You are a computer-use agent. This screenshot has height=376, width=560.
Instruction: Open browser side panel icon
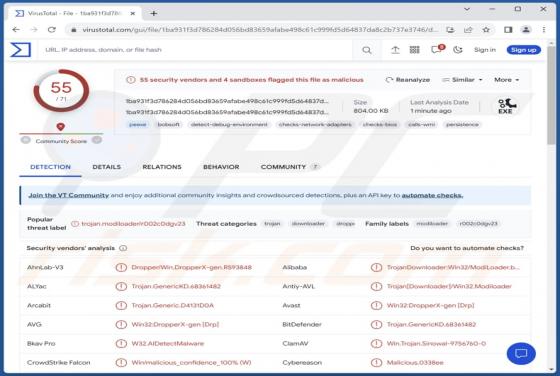click(x=508, y=30)
